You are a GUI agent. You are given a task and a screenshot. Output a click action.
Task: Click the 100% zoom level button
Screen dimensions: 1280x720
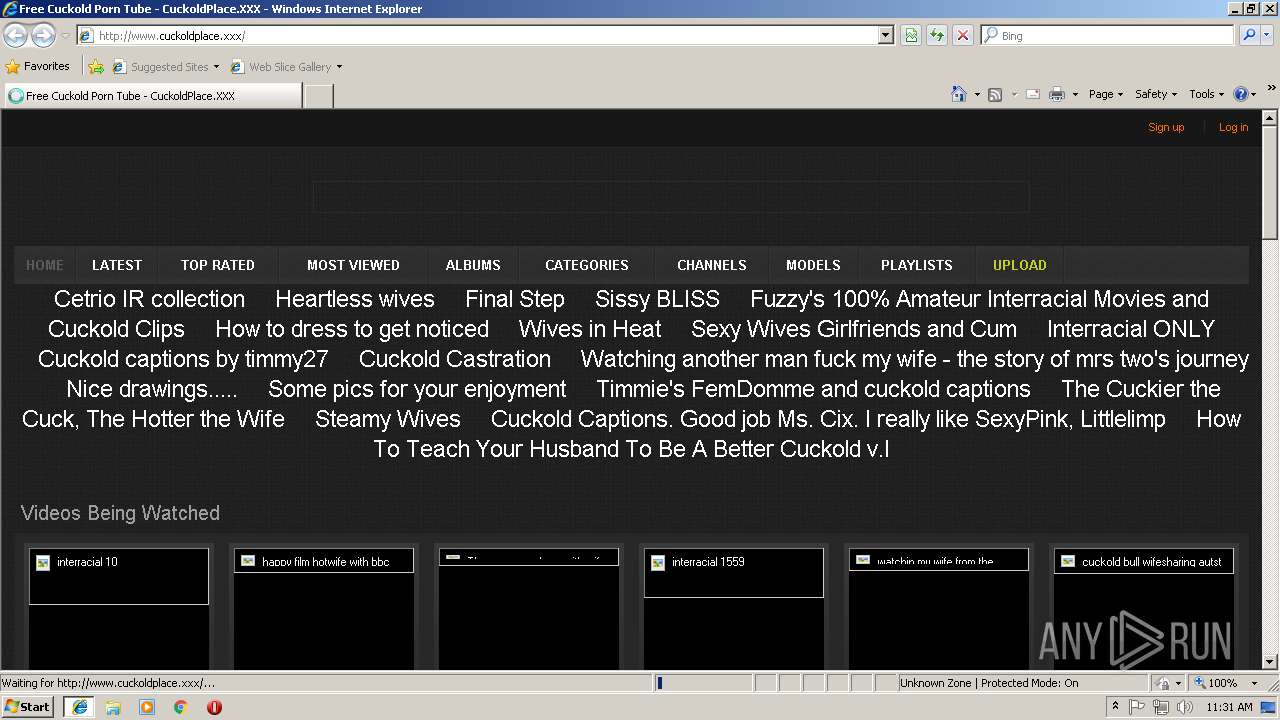1218,683
